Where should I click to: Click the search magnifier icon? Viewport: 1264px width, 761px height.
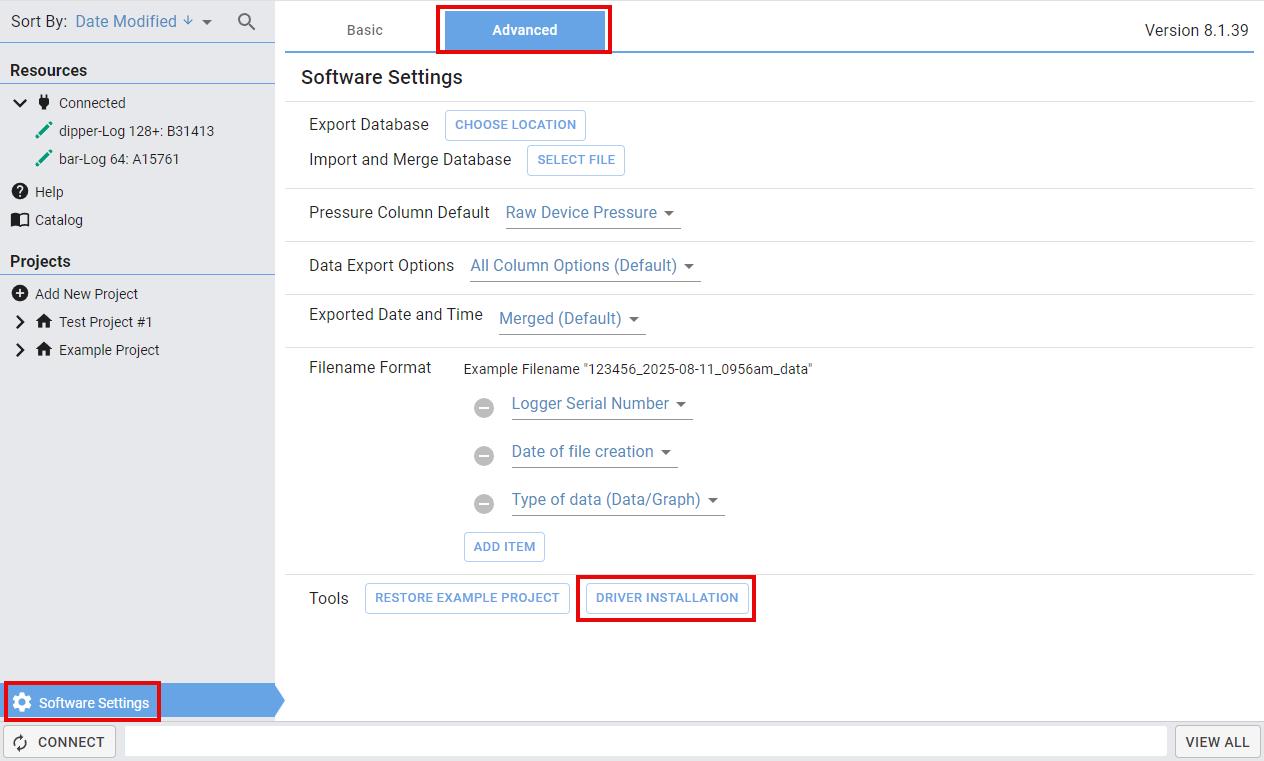pos(246,21)
